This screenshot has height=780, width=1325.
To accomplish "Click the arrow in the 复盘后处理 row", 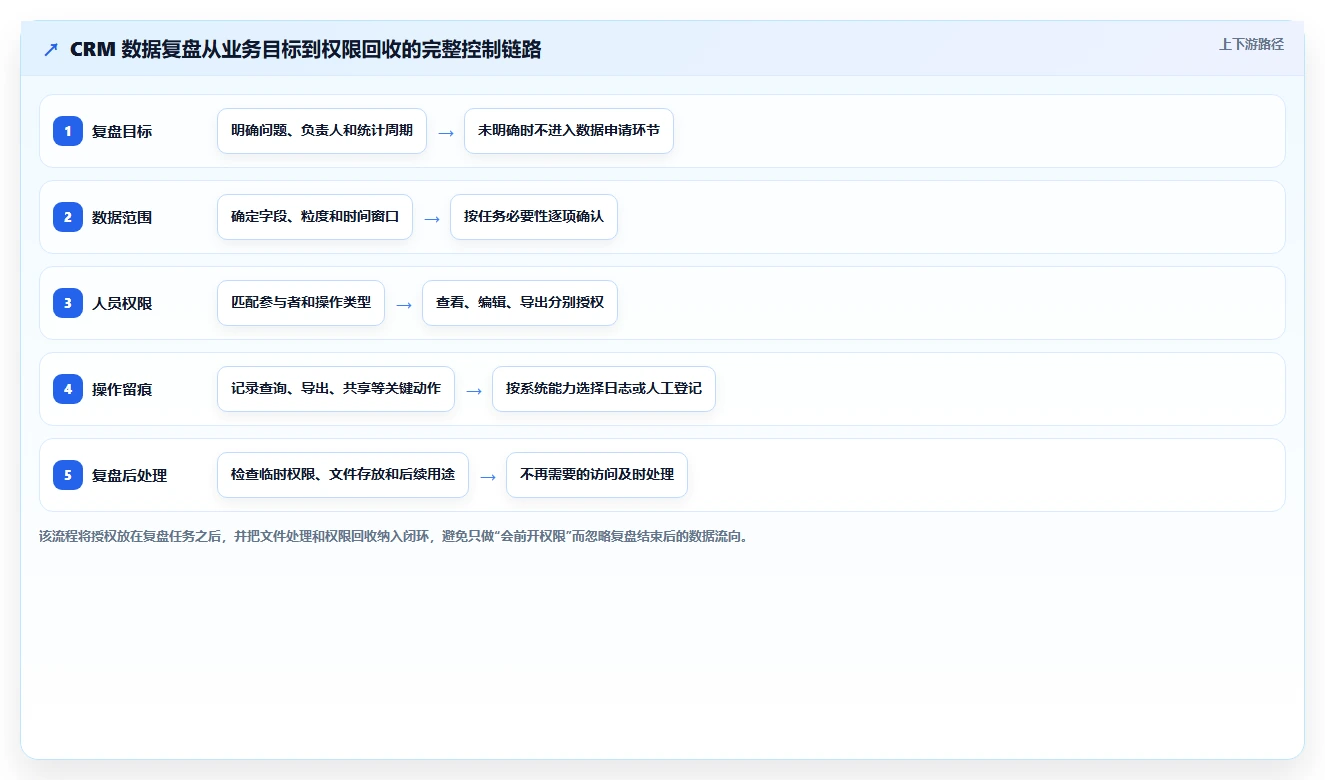I will click(x=488, y=476).
